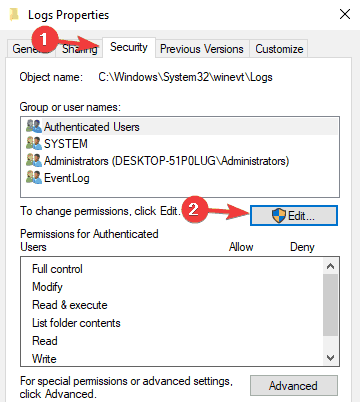Click the permissions list scrollbar thumb
The width and height of the screenshot is (360, 402).
330,305
